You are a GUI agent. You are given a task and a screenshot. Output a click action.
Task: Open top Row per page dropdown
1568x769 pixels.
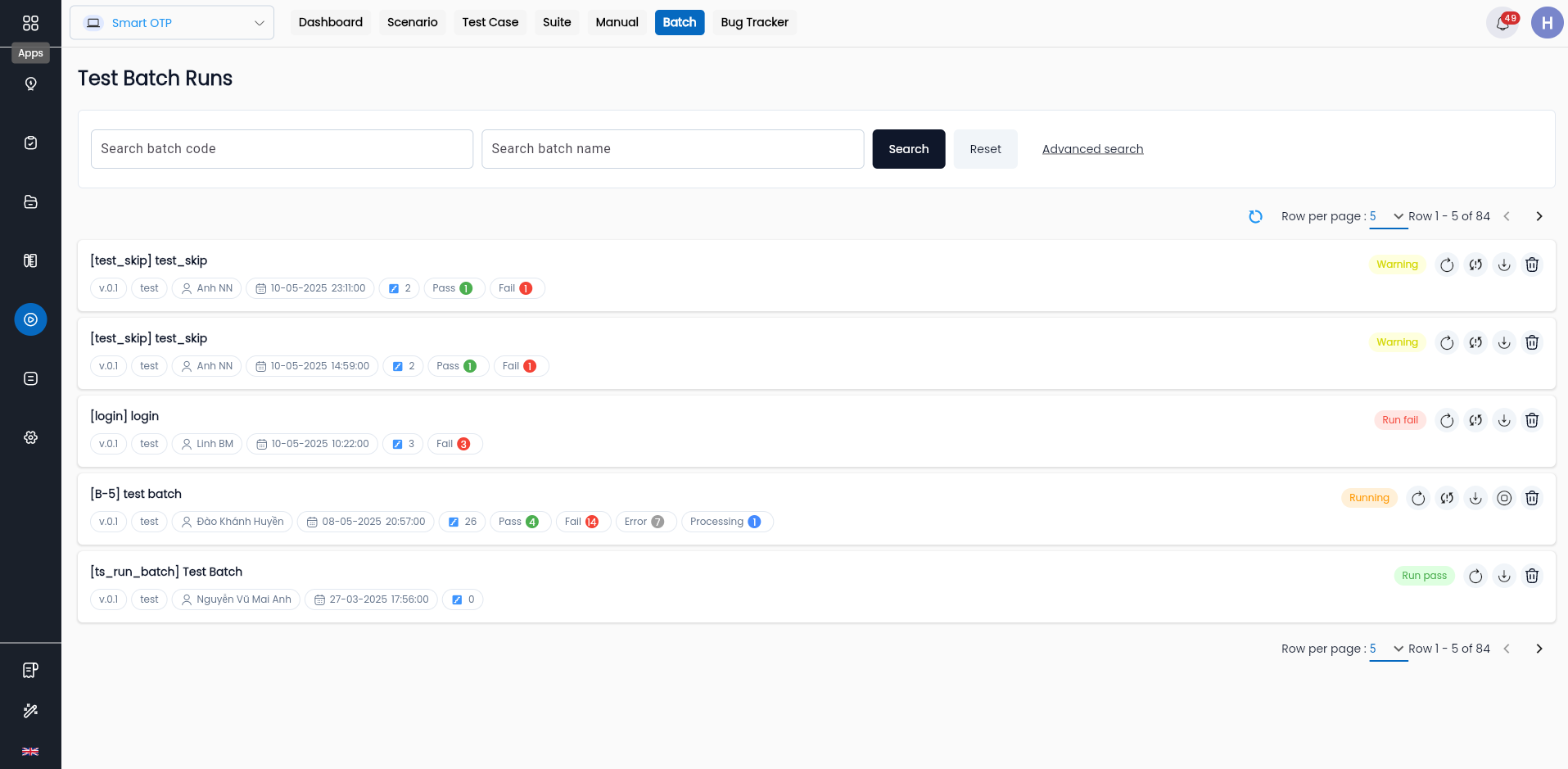pos(1388,217)
